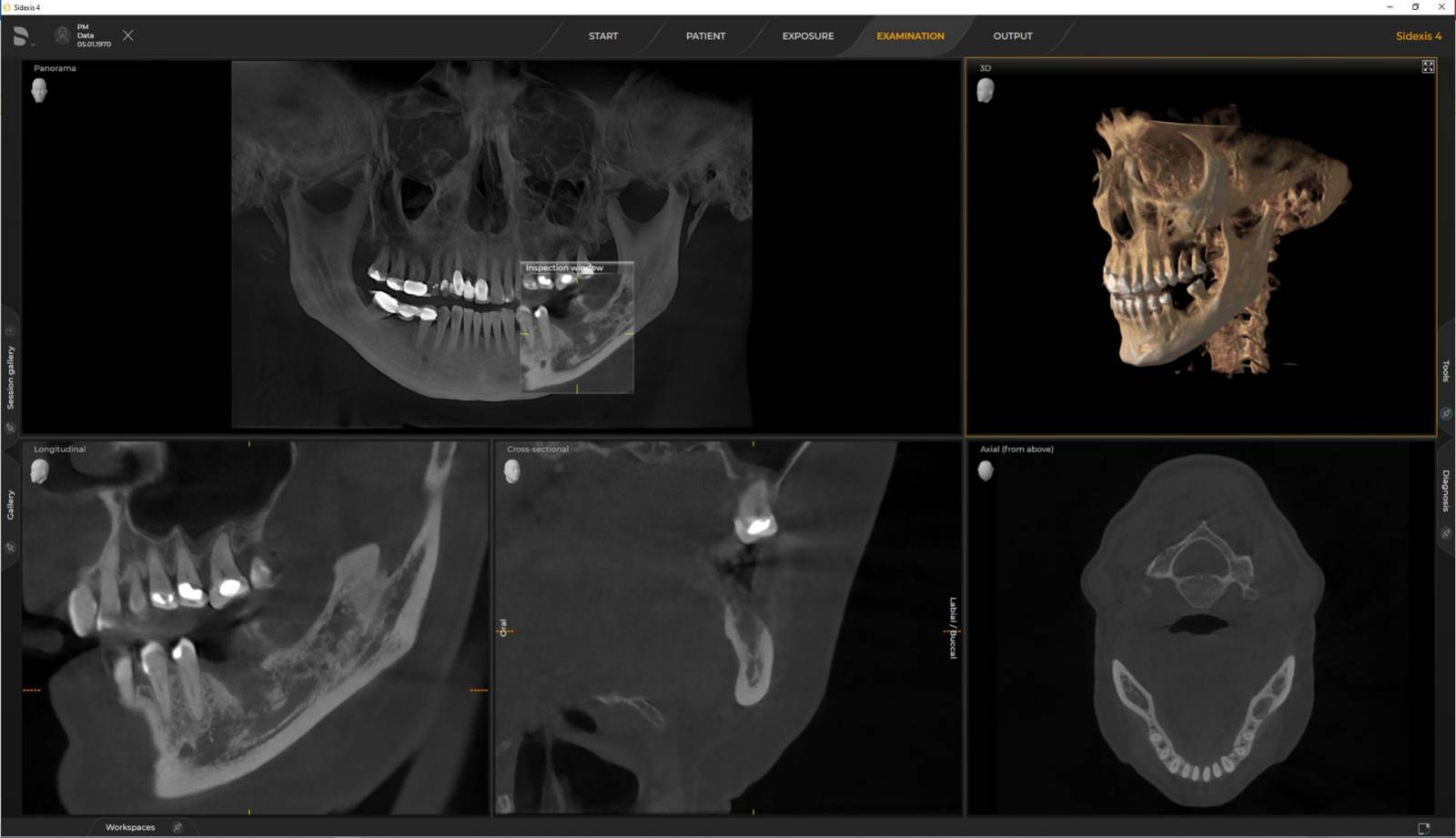
Task: Open the OUTPUT tab
Action: point(1012,35)
